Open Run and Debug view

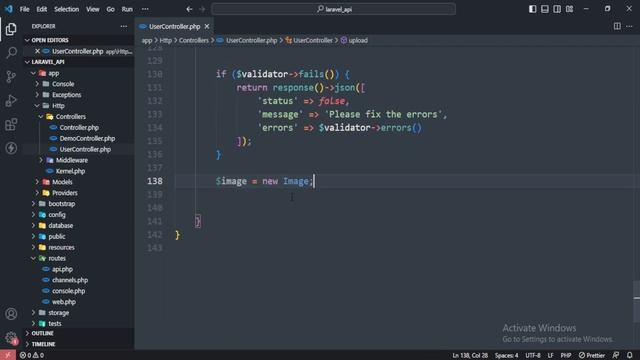coord(11,100)
